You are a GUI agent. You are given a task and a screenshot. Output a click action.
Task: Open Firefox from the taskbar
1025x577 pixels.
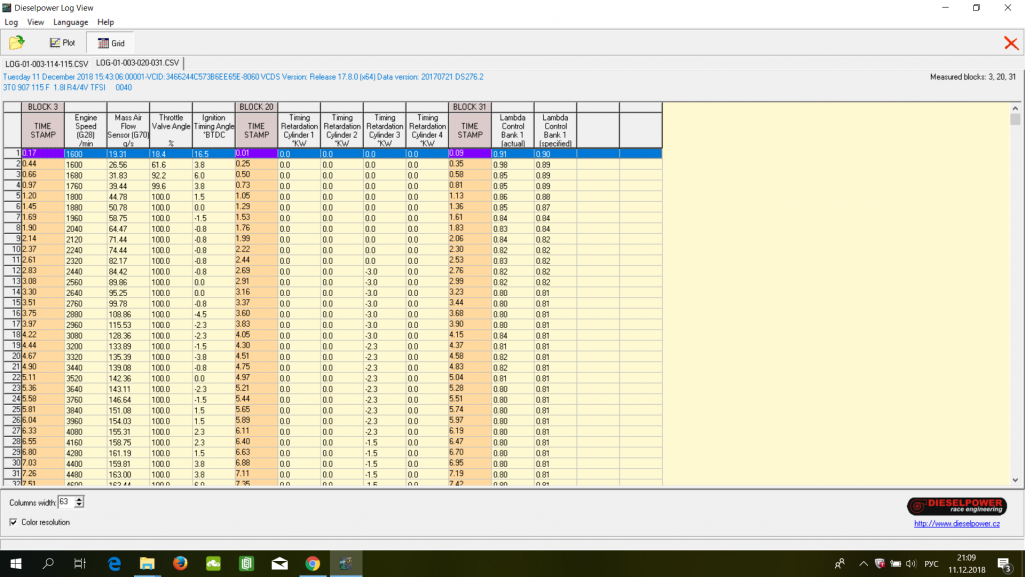coord(180,564)
